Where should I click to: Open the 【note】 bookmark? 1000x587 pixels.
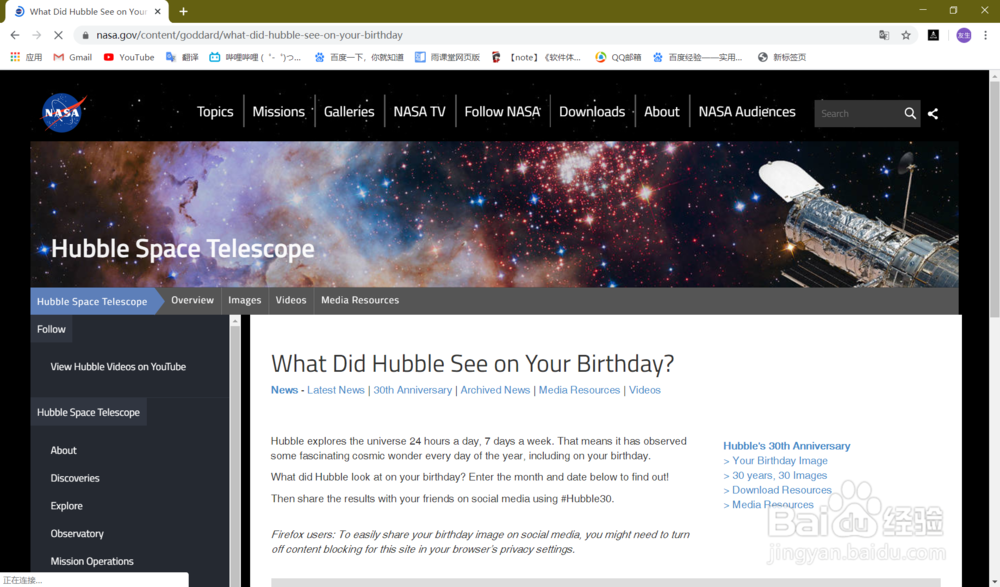[536, 57]
